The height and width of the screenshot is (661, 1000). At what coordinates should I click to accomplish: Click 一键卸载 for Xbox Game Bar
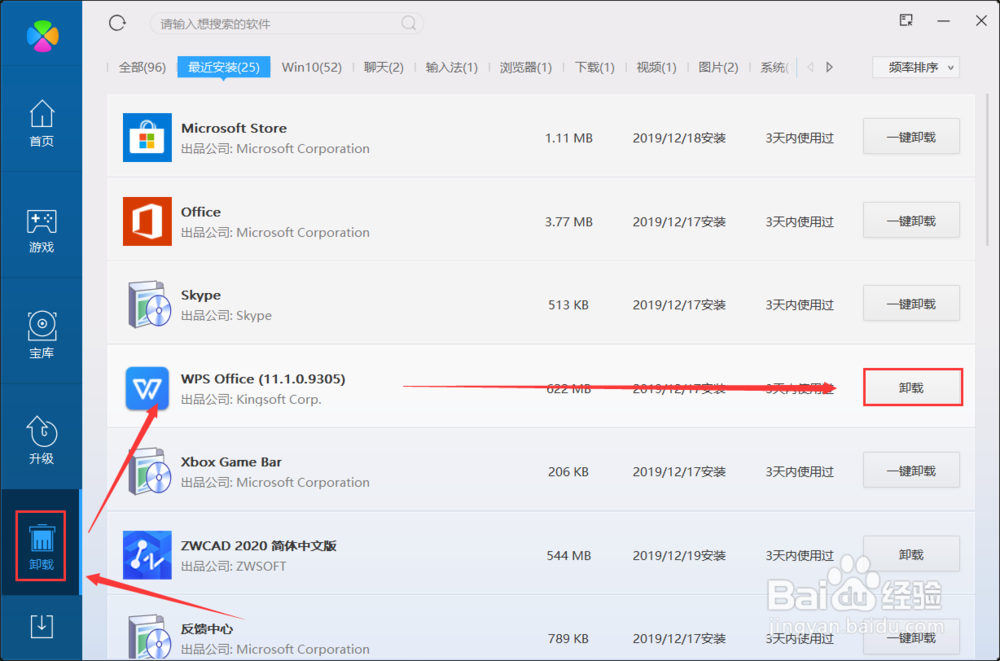coord(911,471)
